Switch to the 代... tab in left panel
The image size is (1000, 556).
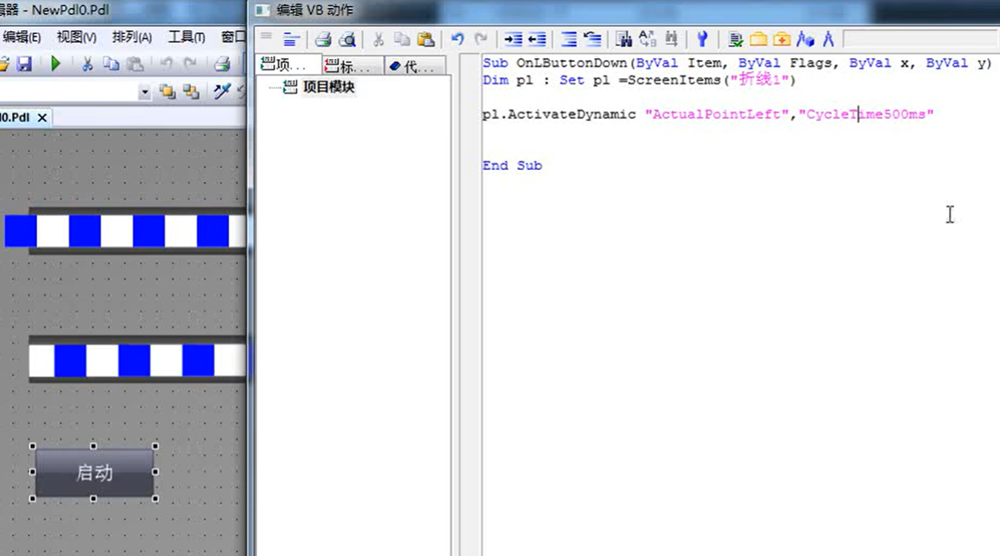[x=416, y=66]
